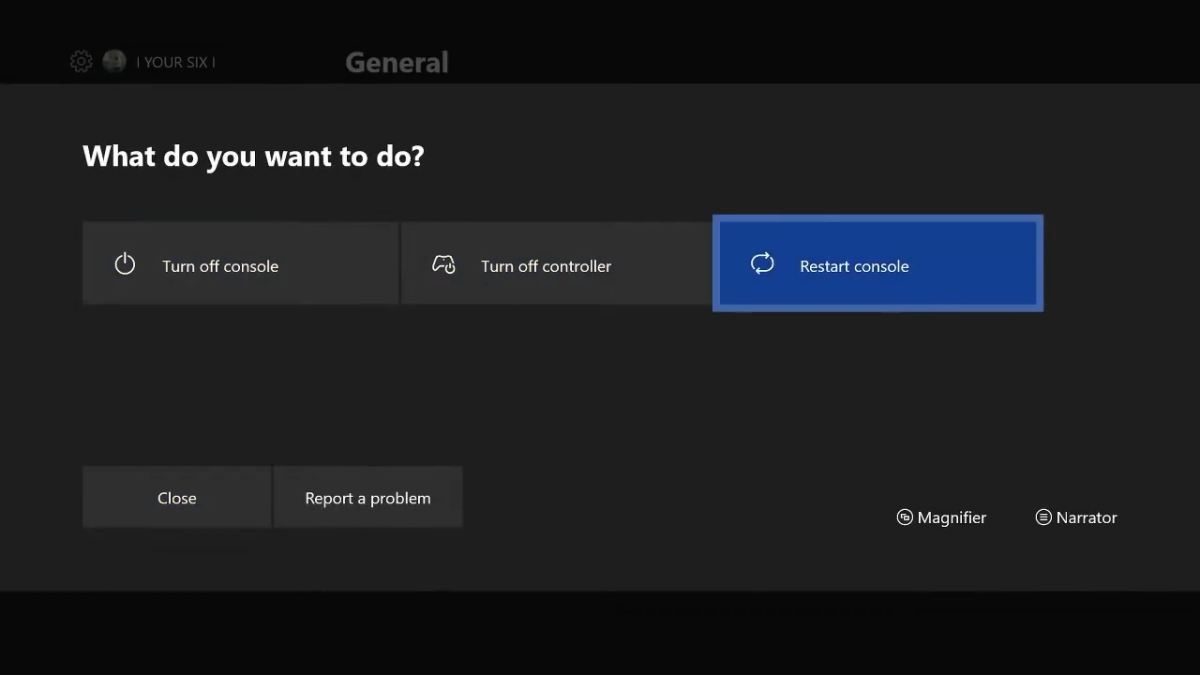The width and height of the screenshot is (1200, 675).
Task: Click the Magnifier icon
Action: coord(904,517)
